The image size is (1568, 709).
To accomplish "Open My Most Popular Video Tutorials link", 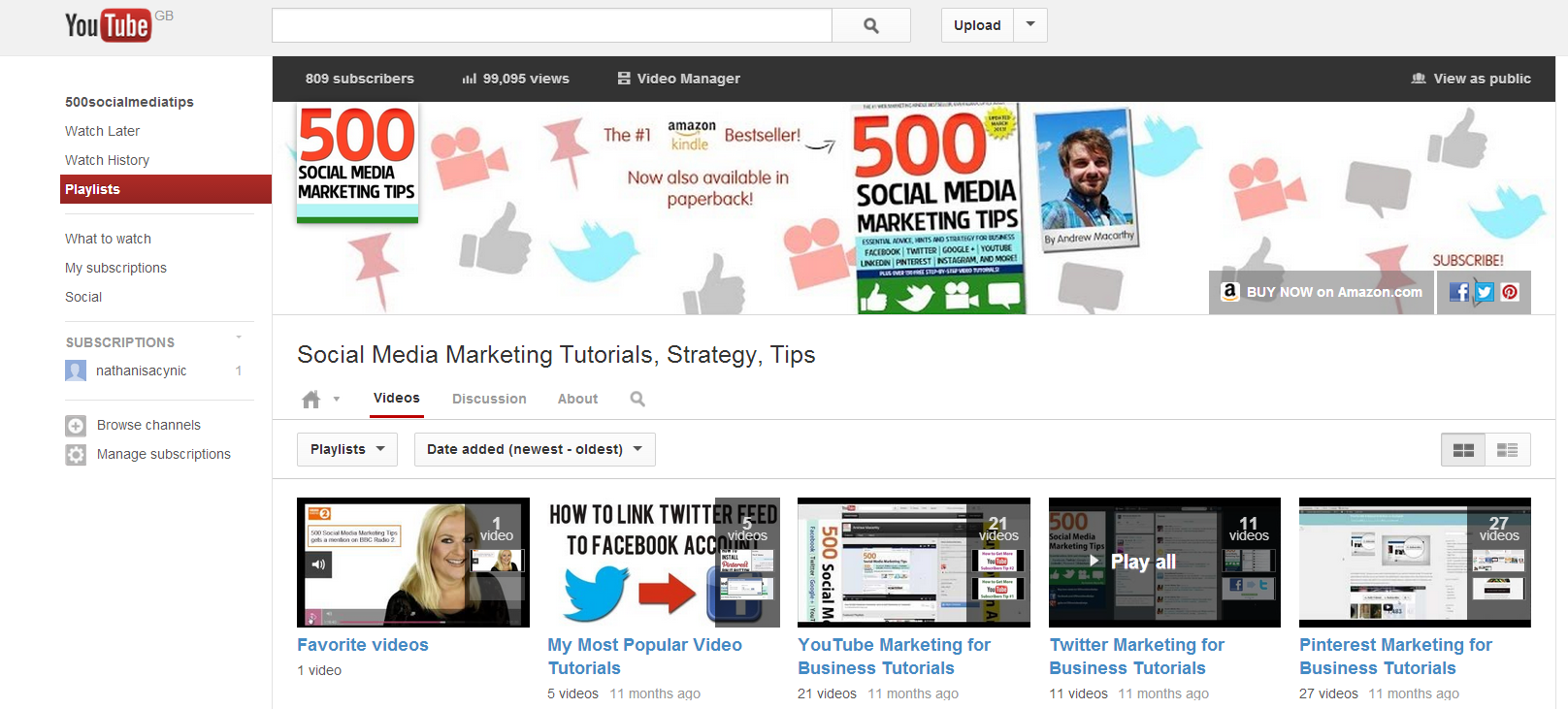I will [x=645, y=657].
